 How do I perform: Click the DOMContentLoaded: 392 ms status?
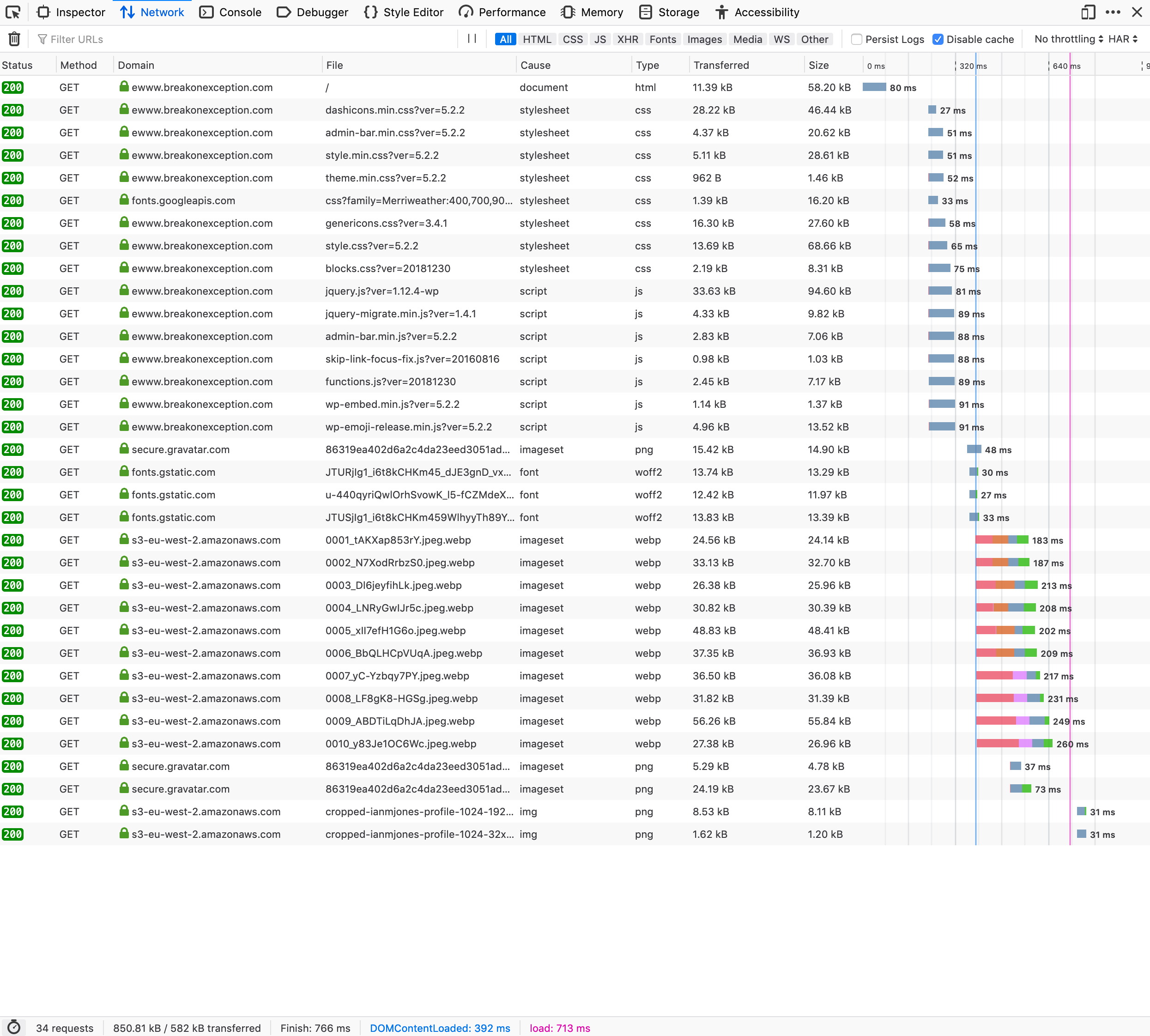click(440, 1028)
